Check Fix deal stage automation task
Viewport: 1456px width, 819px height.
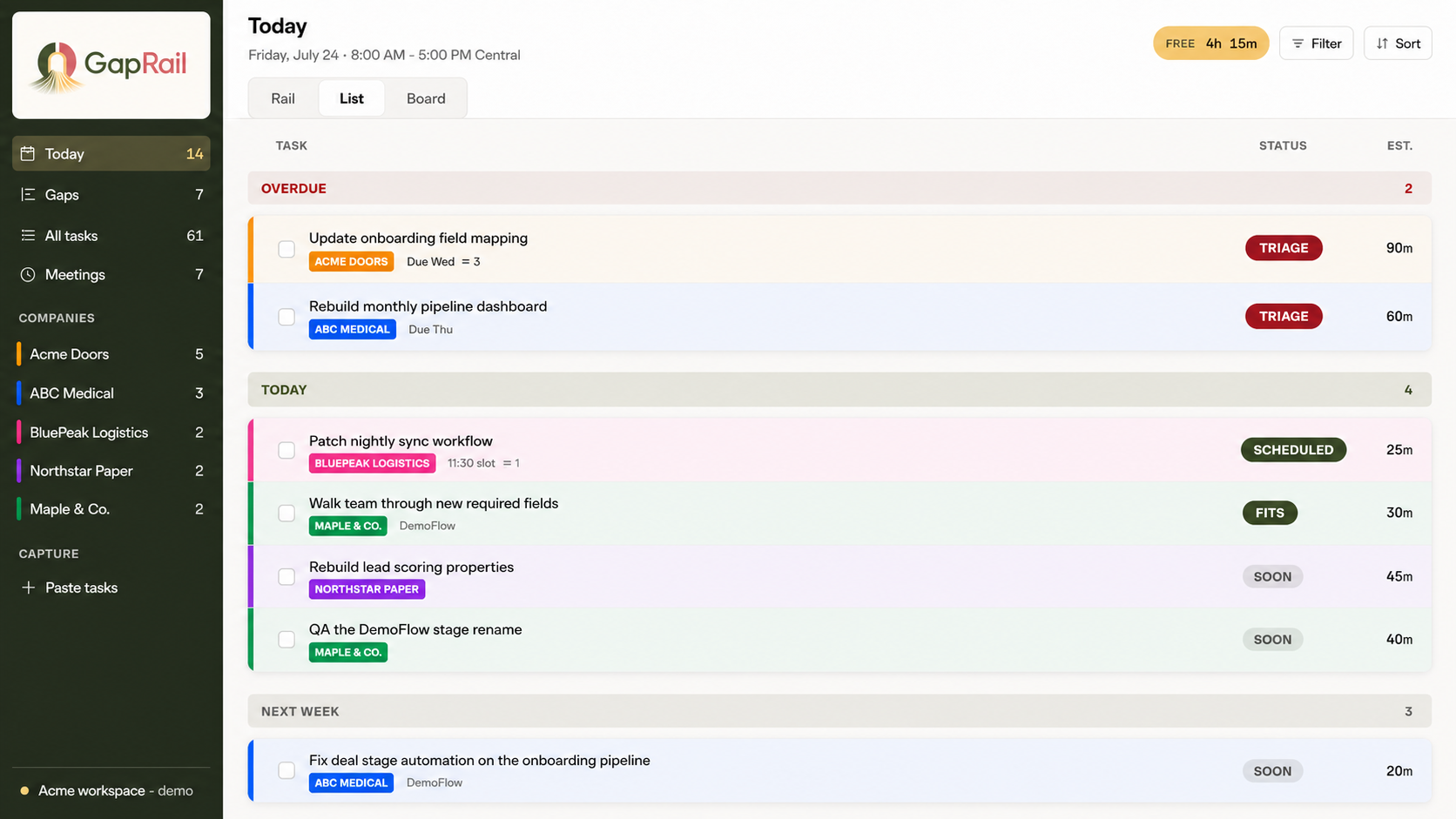click(286, 770)
